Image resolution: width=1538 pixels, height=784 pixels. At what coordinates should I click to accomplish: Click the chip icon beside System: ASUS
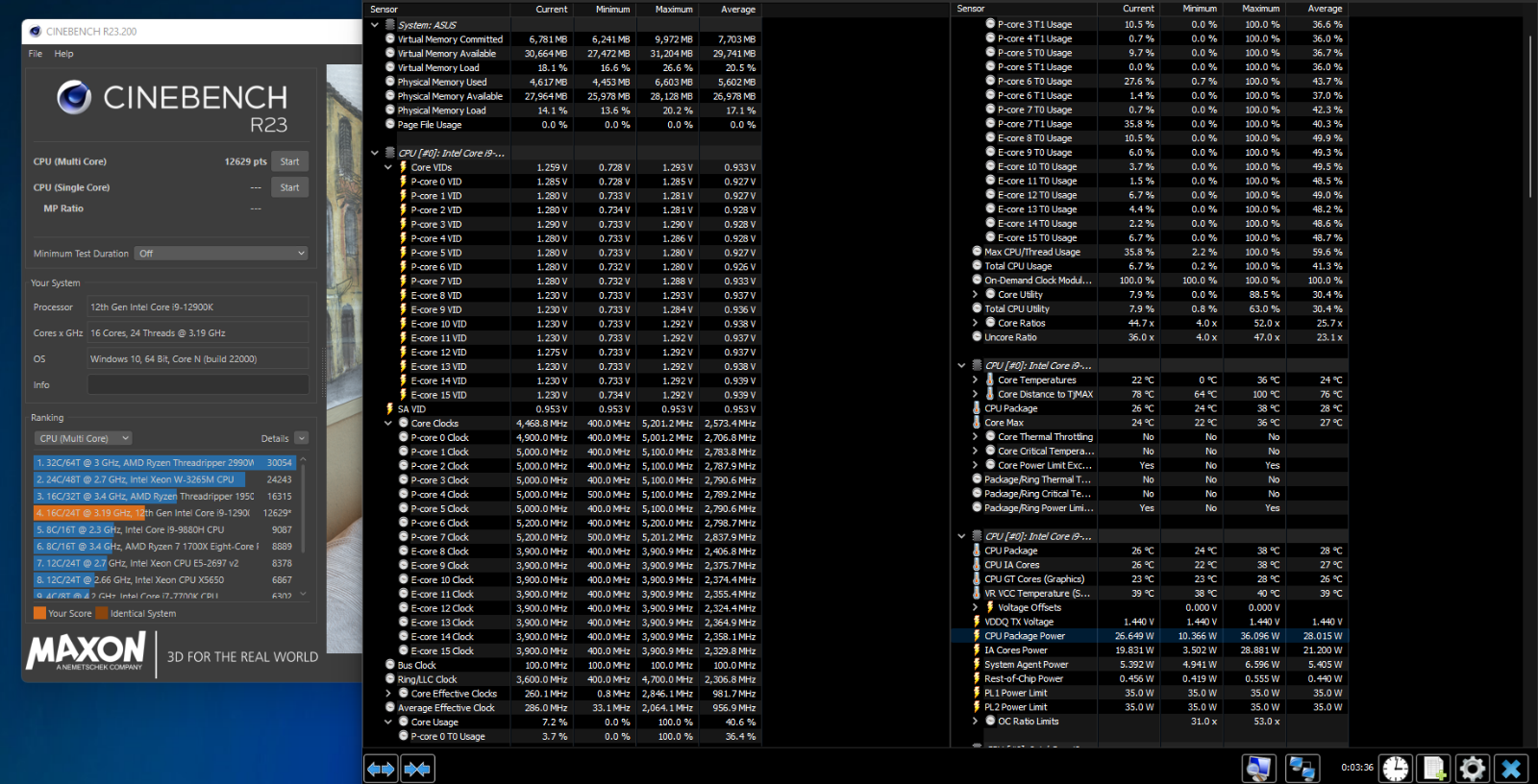coord(390,25)
